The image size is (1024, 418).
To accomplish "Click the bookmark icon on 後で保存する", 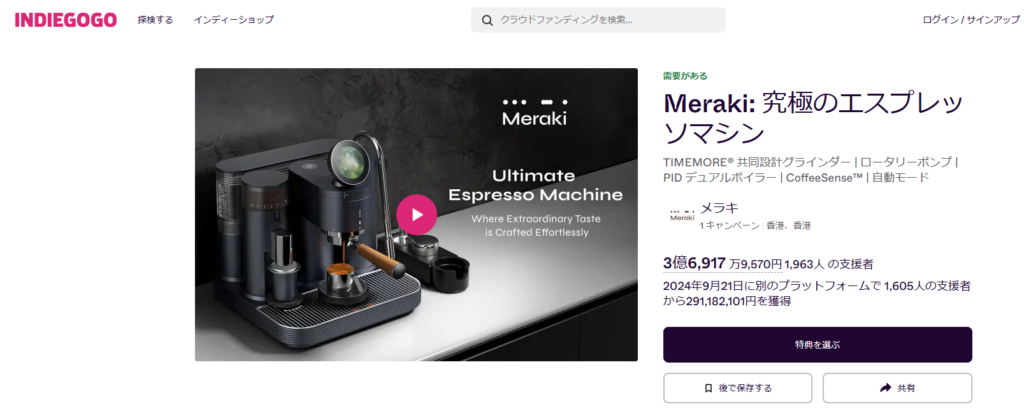I will pos(709,388).
